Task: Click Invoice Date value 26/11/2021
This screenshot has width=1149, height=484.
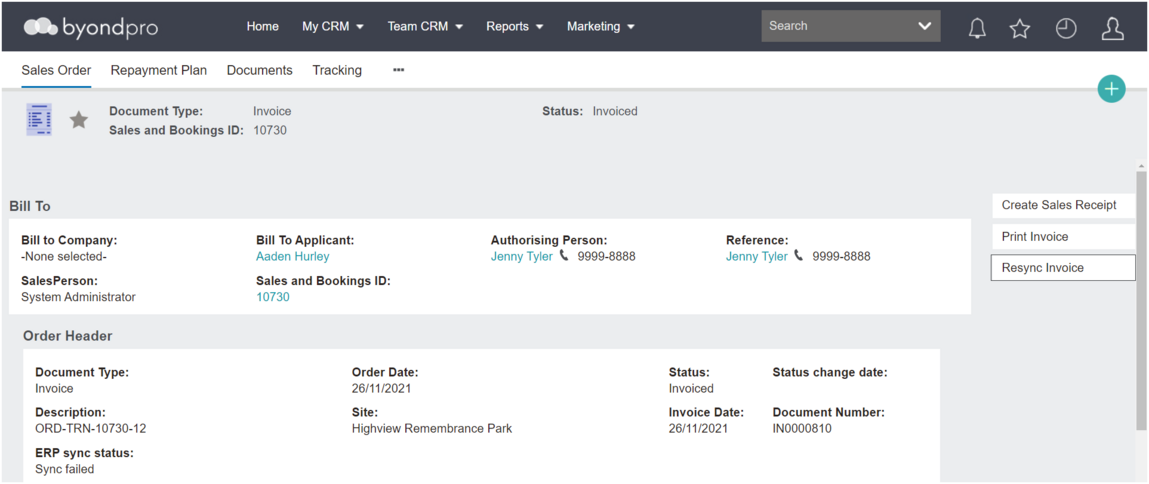Action: tap(698, 429)
